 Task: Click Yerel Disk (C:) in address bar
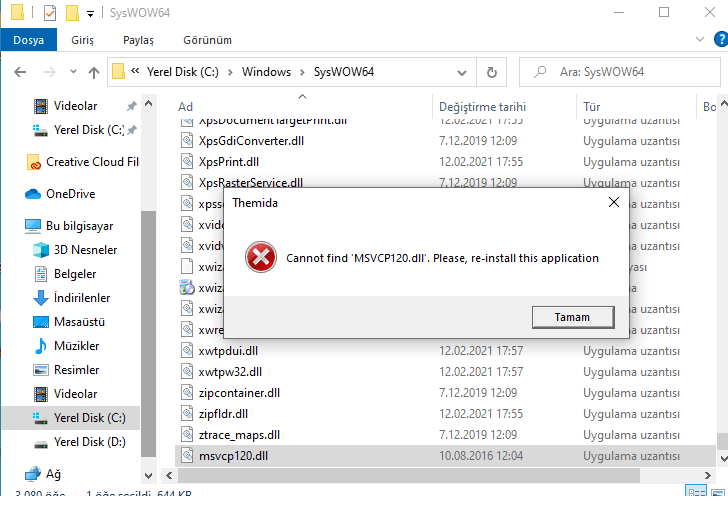tap(182, 72)
